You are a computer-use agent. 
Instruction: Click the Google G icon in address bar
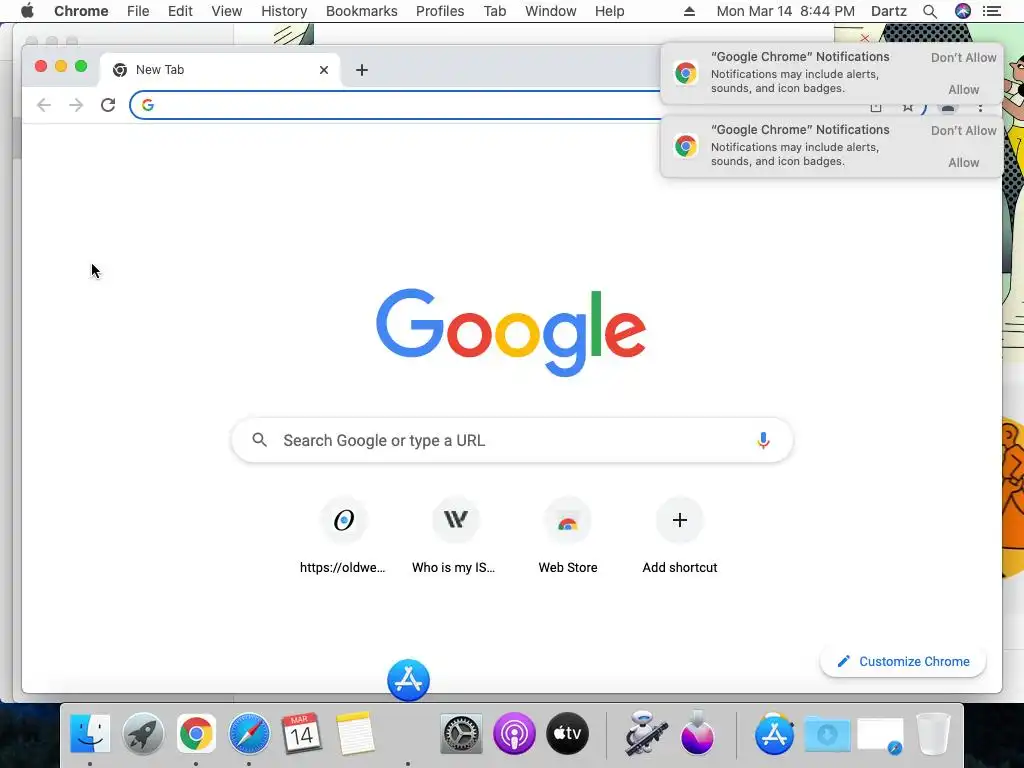(x=148, y=105)
